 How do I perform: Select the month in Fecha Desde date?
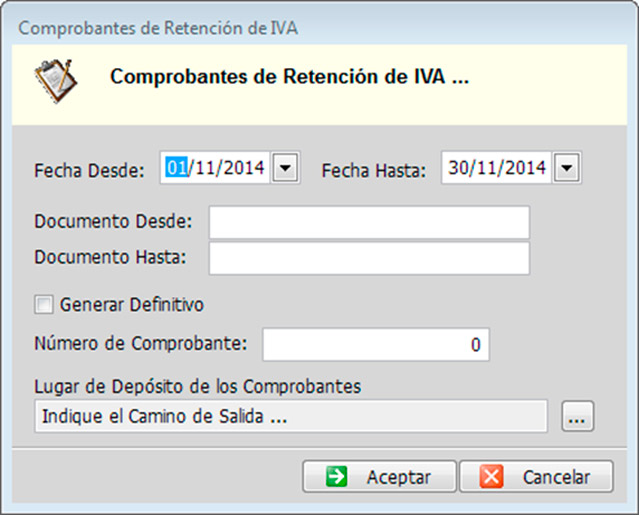(x=200, y=168)
